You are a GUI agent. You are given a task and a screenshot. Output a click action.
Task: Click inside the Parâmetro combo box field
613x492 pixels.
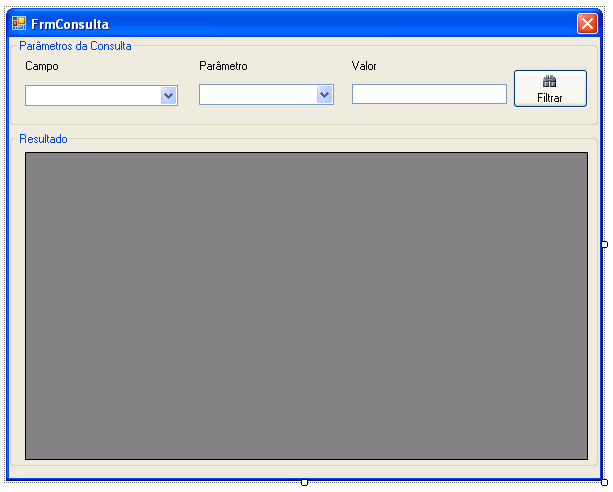257,94
